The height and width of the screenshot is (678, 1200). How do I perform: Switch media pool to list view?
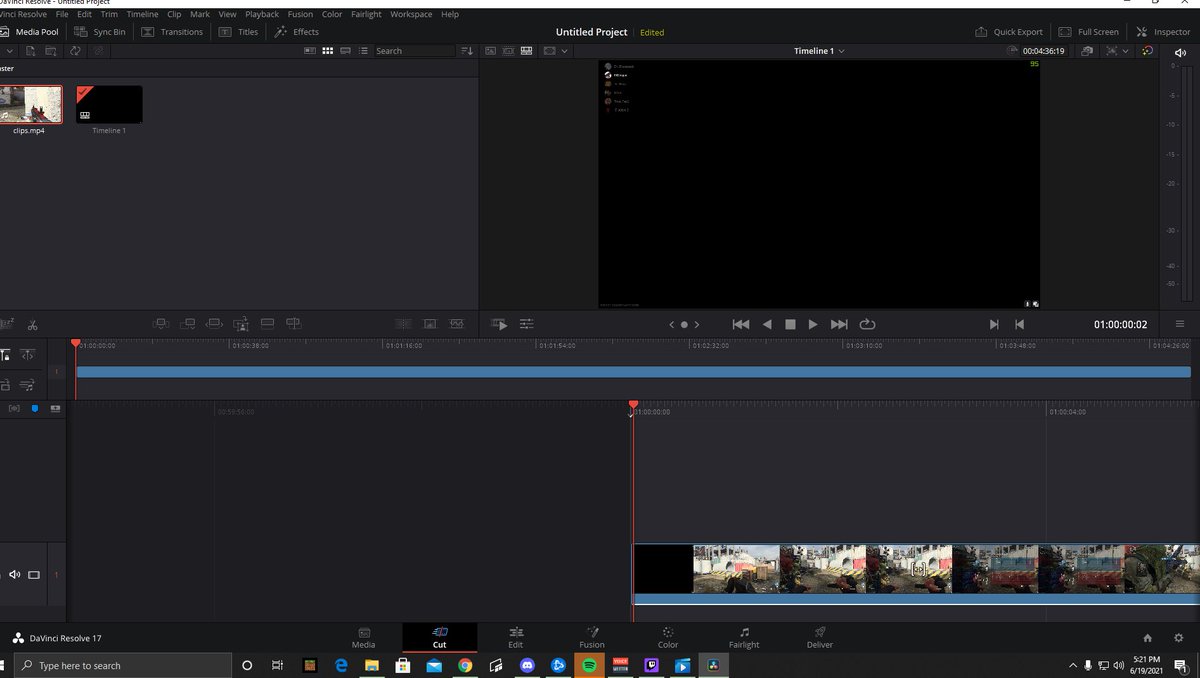point(363,51)
